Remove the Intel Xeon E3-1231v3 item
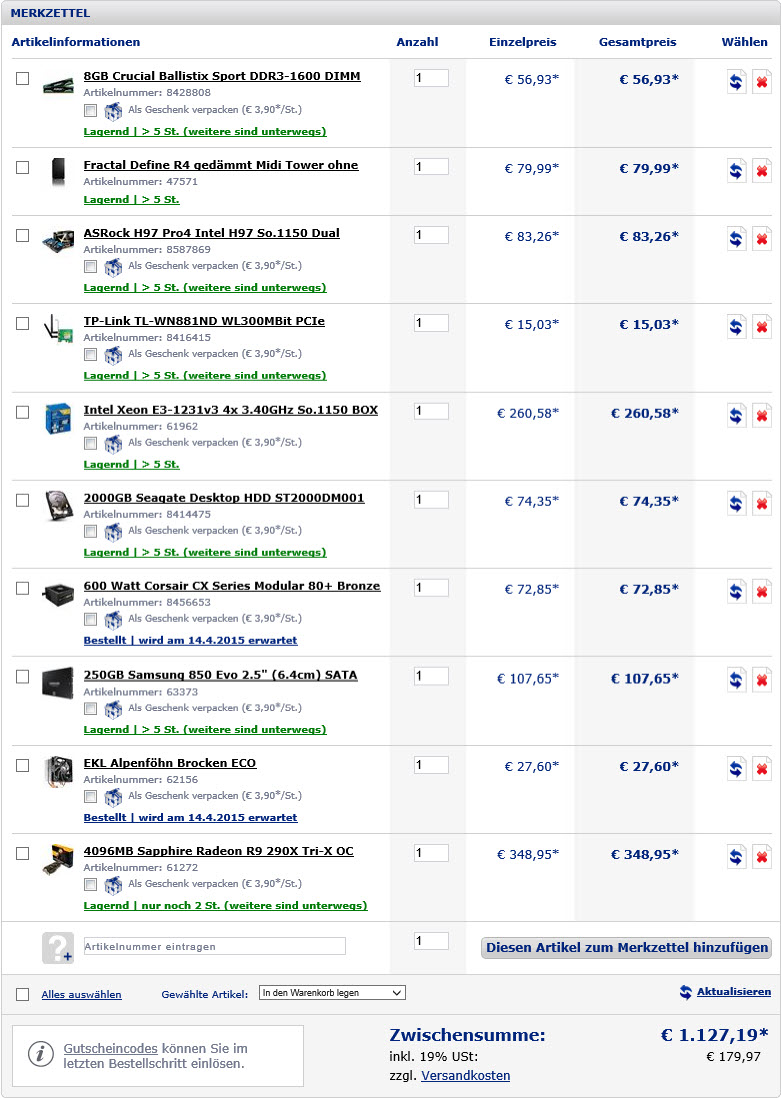This screenshot has width=781, height=1098. click(x=761, y=416)
